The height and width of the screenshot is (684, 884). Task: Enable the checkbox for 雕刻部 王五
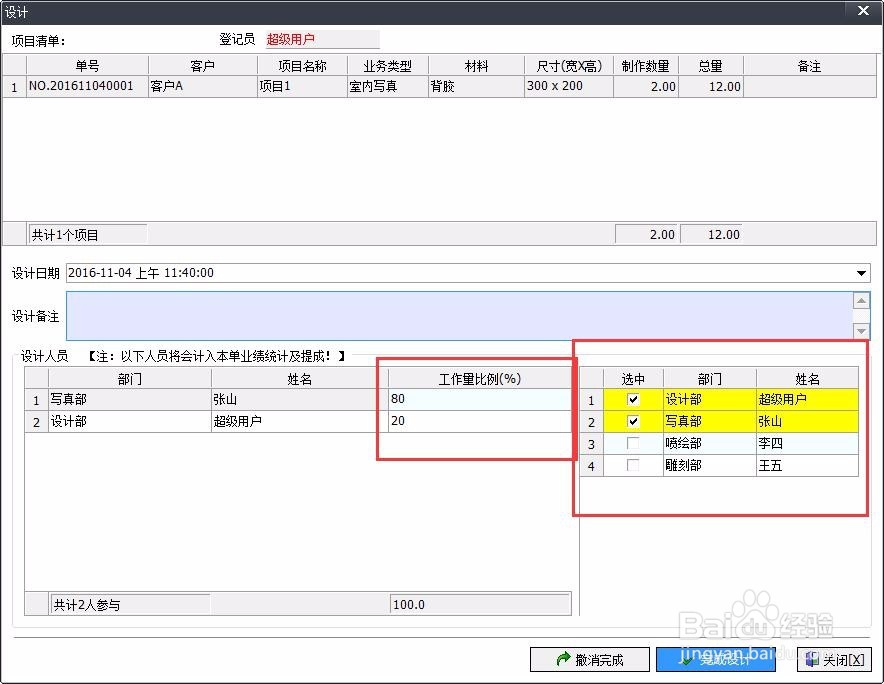click(635, 465)
